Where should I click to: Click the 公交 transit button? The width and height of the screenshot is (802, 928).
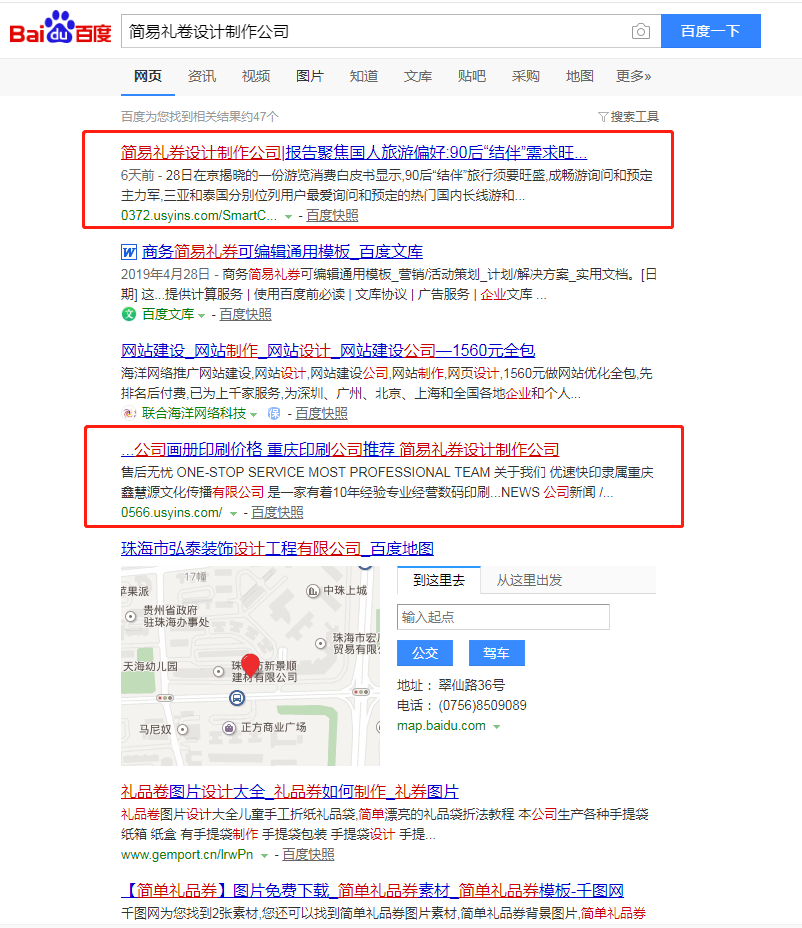pyautogui.click(x=425, y=653)
